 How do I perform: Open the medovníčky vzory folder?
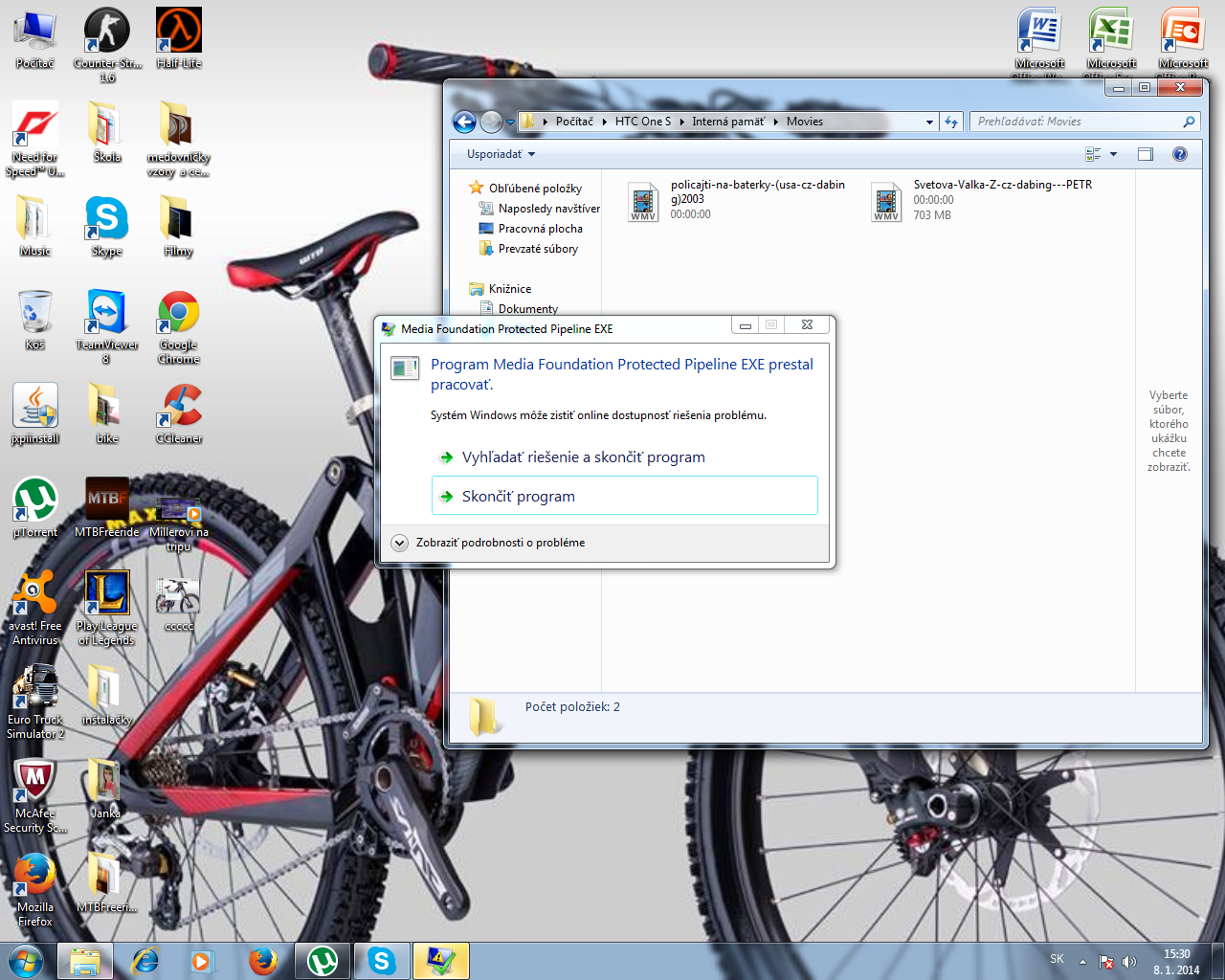[x=179, y=140]
